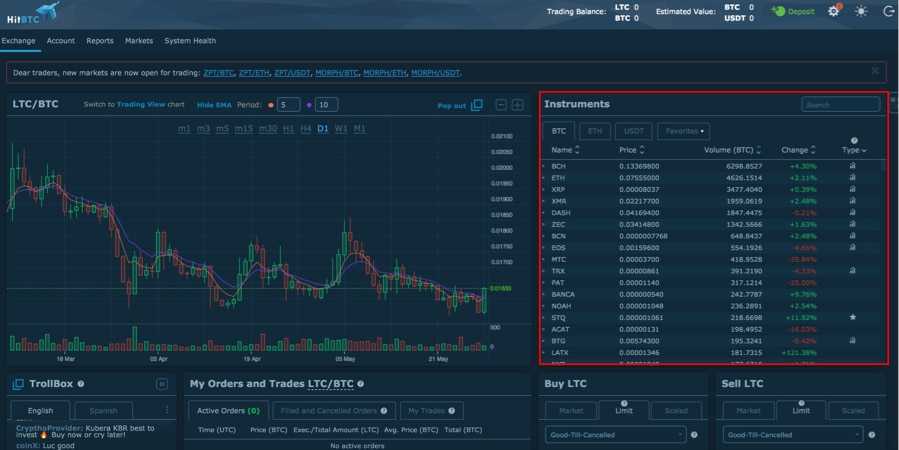
Task: Click help icon on Filled and Cancelled Orders
Action: tap(384, 410)
